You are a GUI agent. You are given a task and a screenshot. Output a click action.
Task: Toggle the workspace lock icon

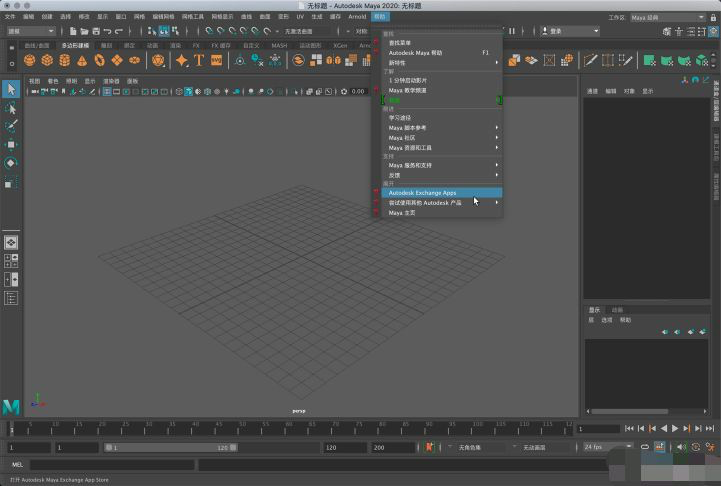[x=713, y=17]
